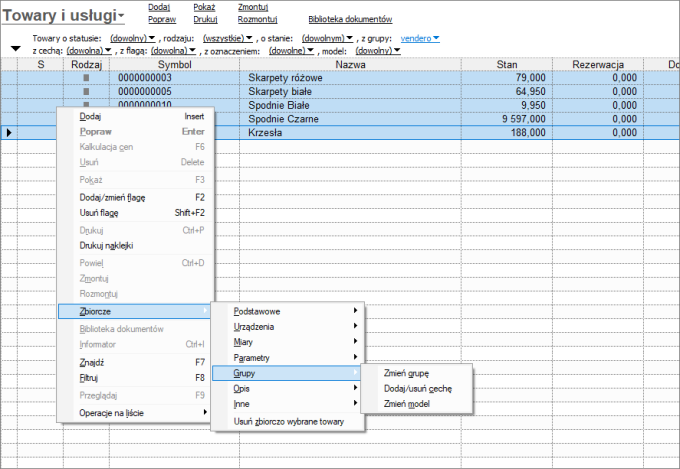Click the Drukuj link in header
Viewport: 680px width, 469px height.
tap(205, 20)
